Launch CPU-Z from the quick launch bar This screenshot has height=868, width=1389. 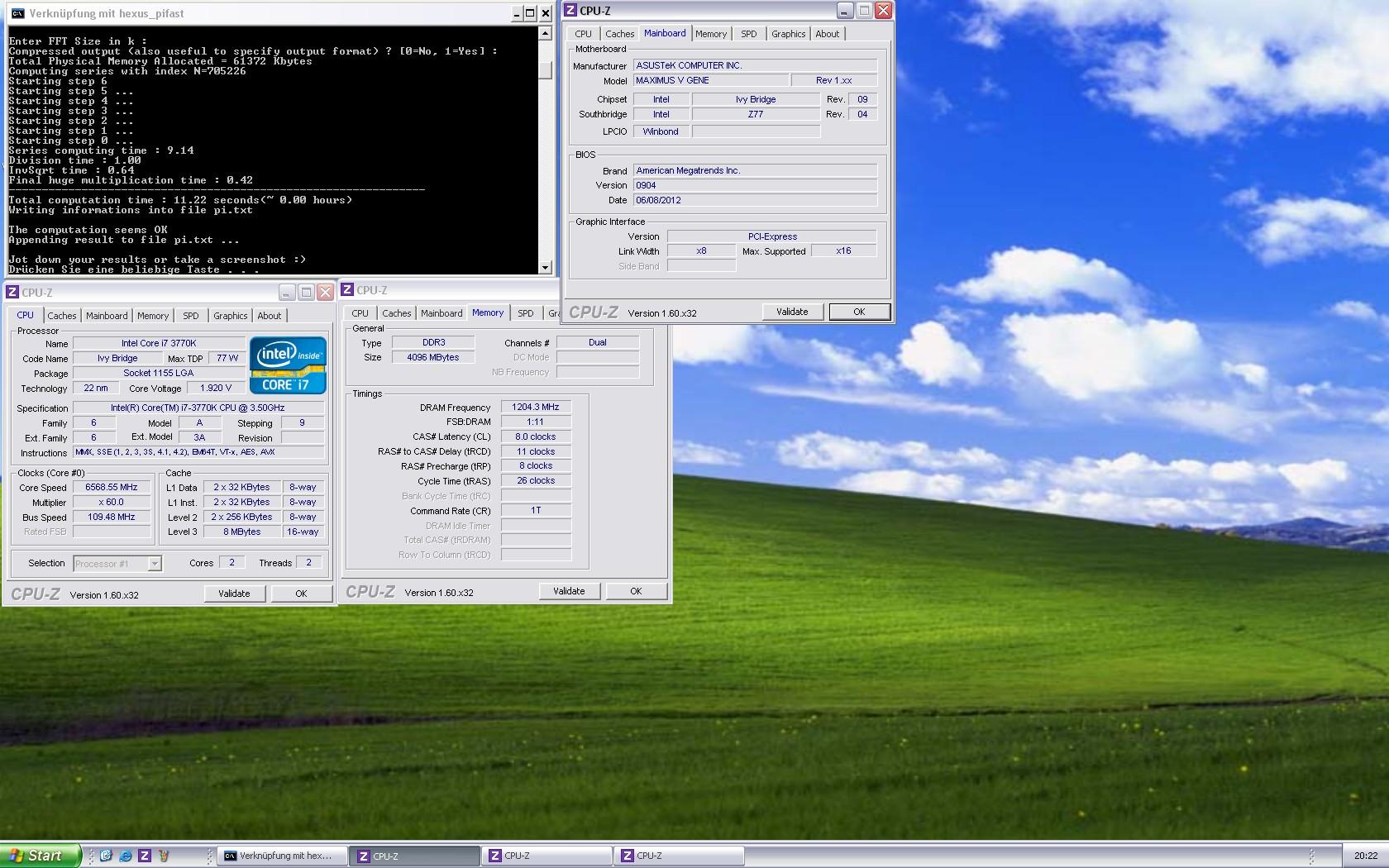[144, 856]
